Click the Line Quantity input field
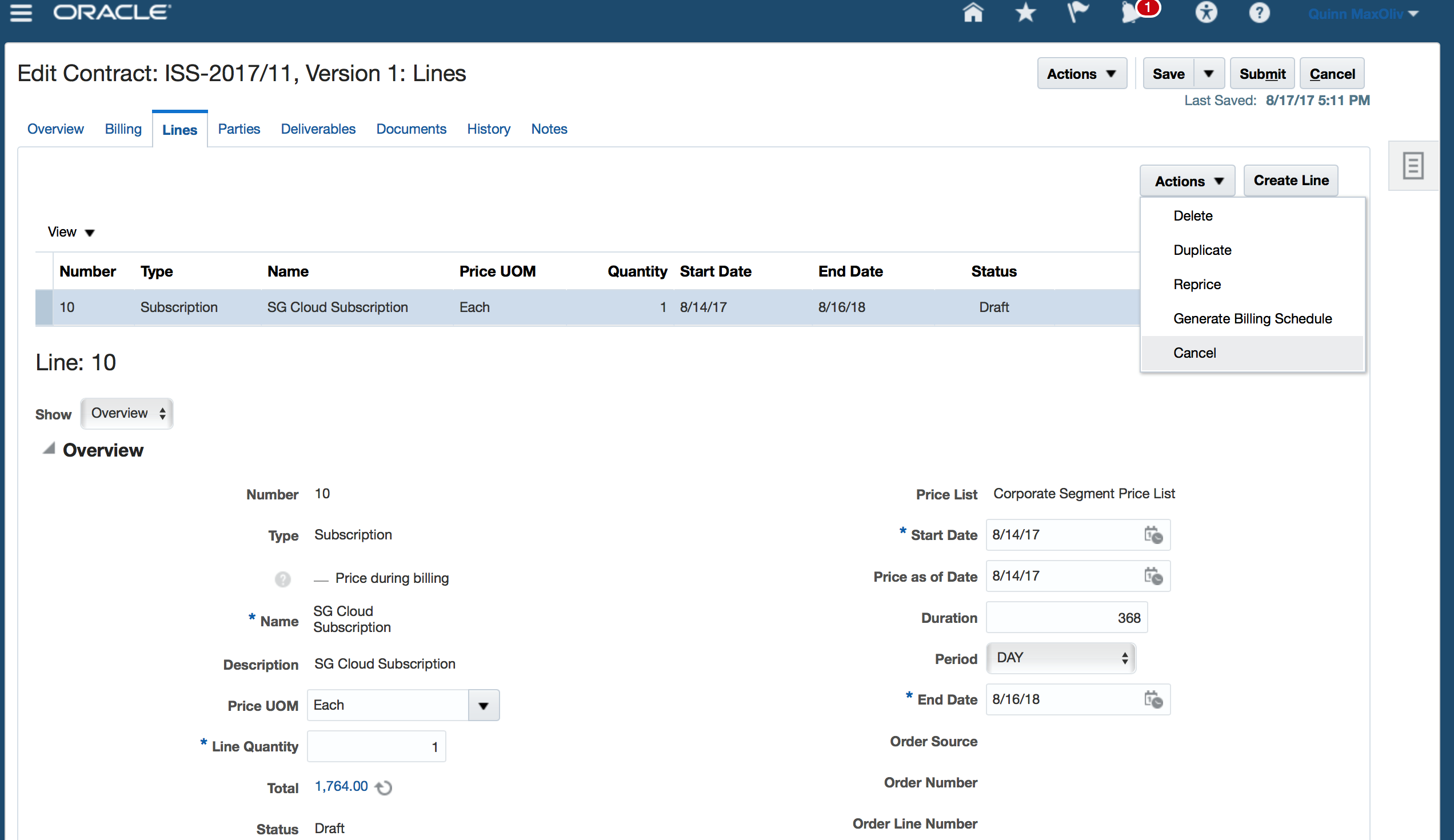The image size is (1454, 840). [376, 746]
